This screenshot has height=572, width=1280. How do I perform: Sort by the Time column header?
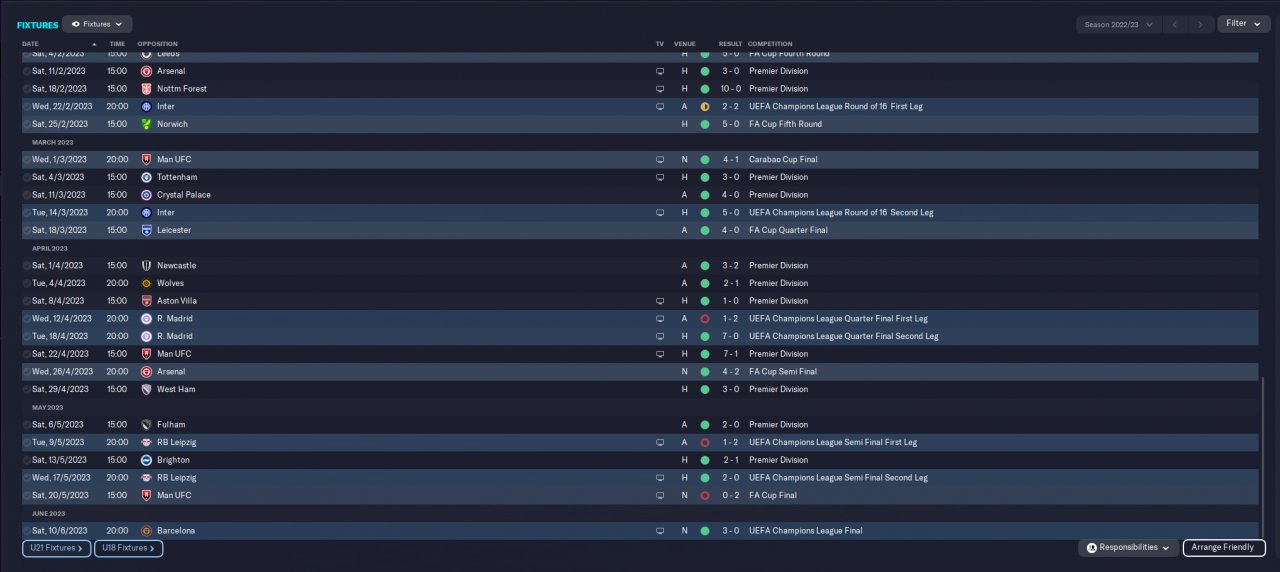pyautogui.click(x=117, y=44)
